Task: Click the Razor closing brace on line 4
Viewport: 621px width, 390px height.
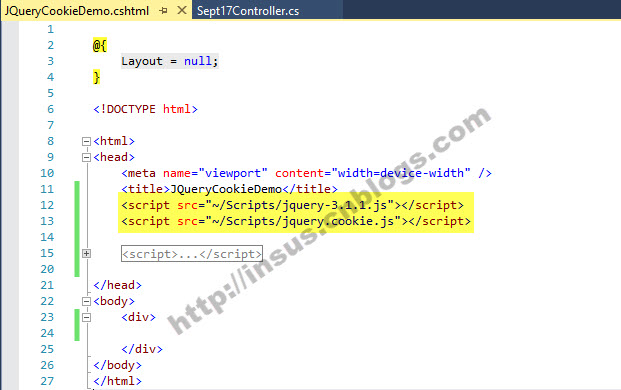Action: (x=96, y=77)
